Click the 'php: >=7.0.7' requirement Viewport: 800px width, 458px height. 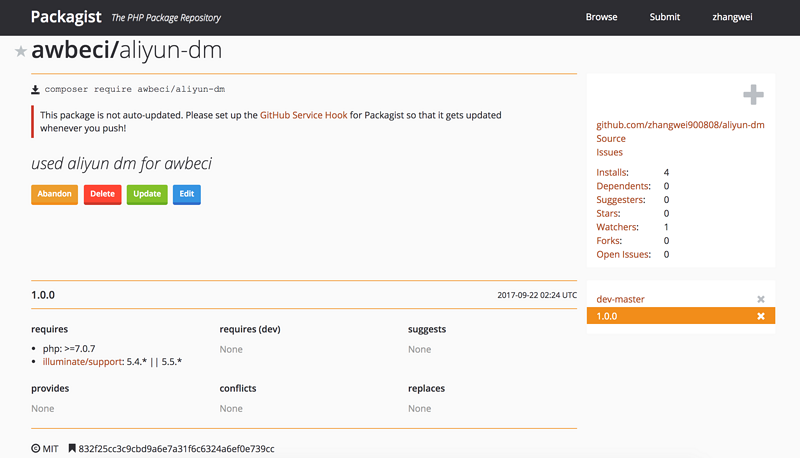(69, 349)
